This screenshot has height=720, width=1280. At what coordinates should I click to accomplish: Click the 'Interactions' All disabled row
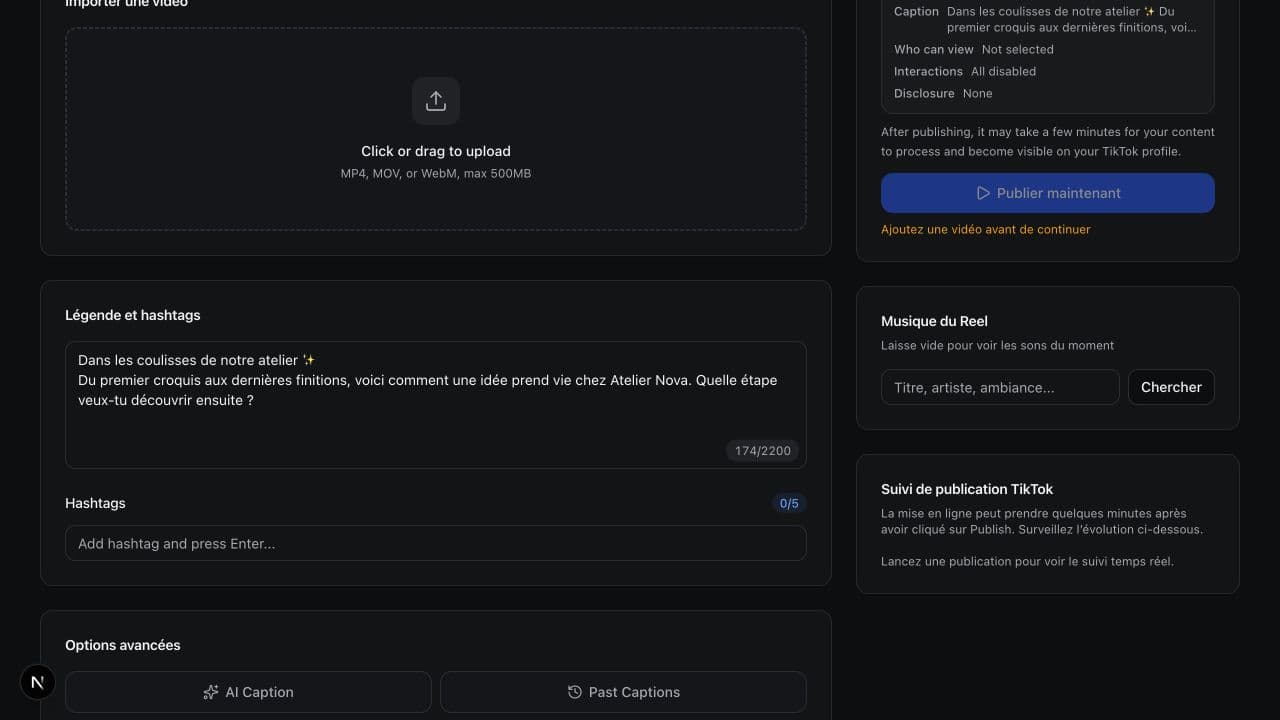[965, 71]
